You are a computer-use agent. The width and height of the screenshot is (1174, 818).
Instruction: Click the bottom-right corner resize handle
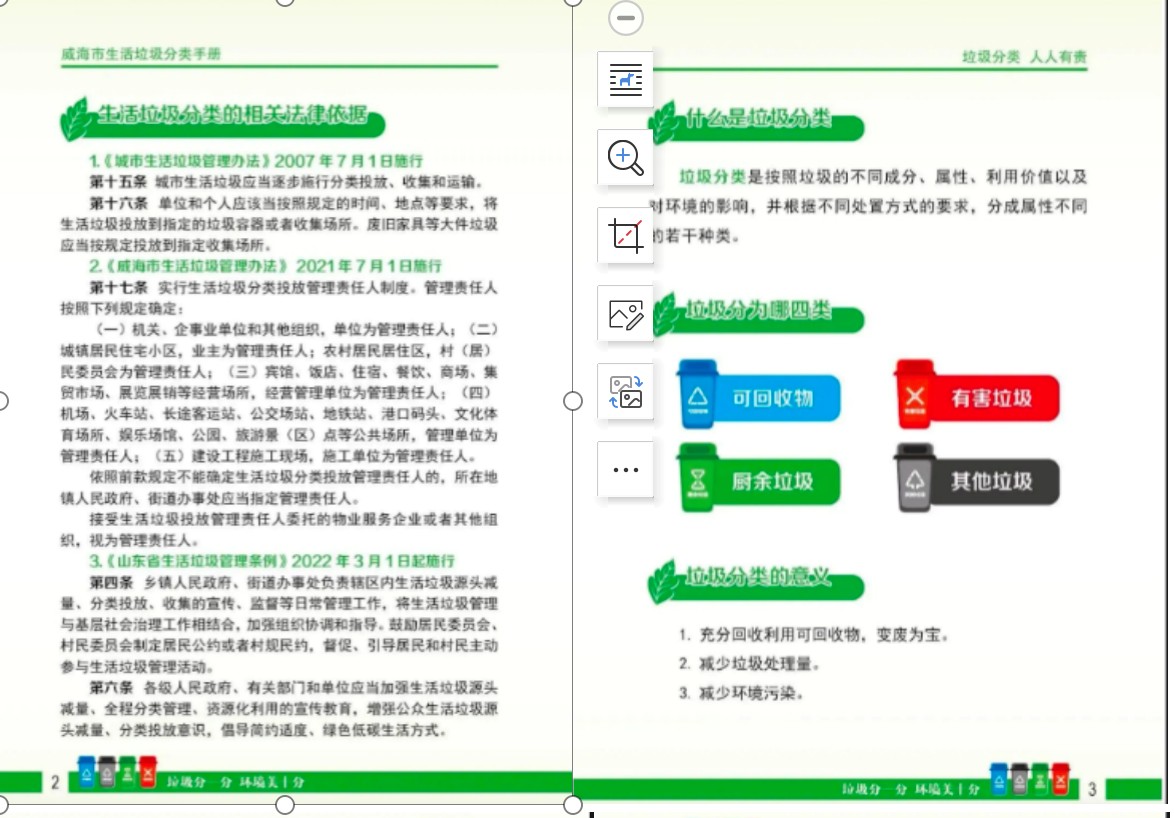(573, 804)
